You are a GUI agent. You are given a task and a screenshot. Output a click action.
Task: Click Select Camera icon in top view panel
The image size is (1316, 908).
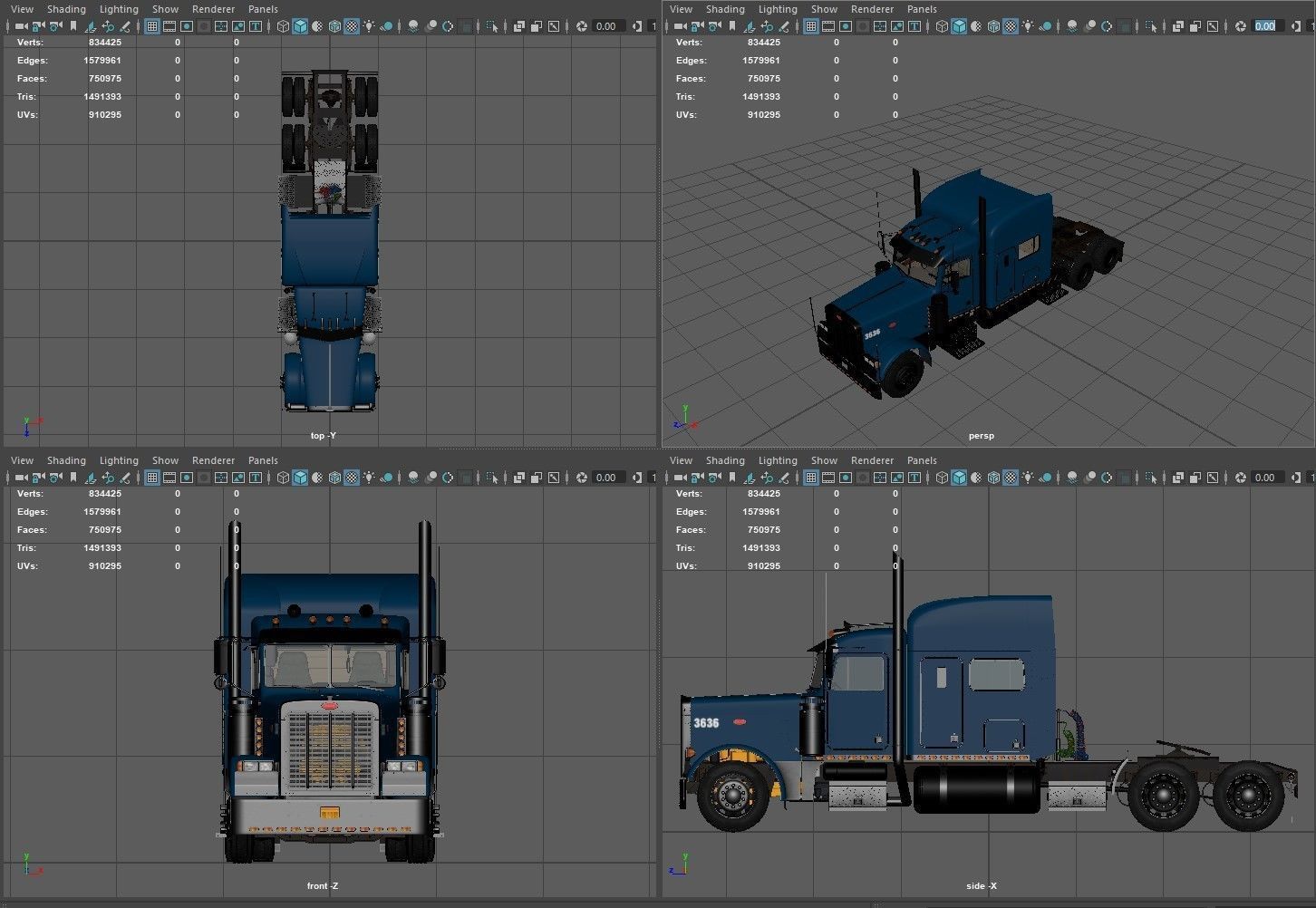[x=21, y=26]
